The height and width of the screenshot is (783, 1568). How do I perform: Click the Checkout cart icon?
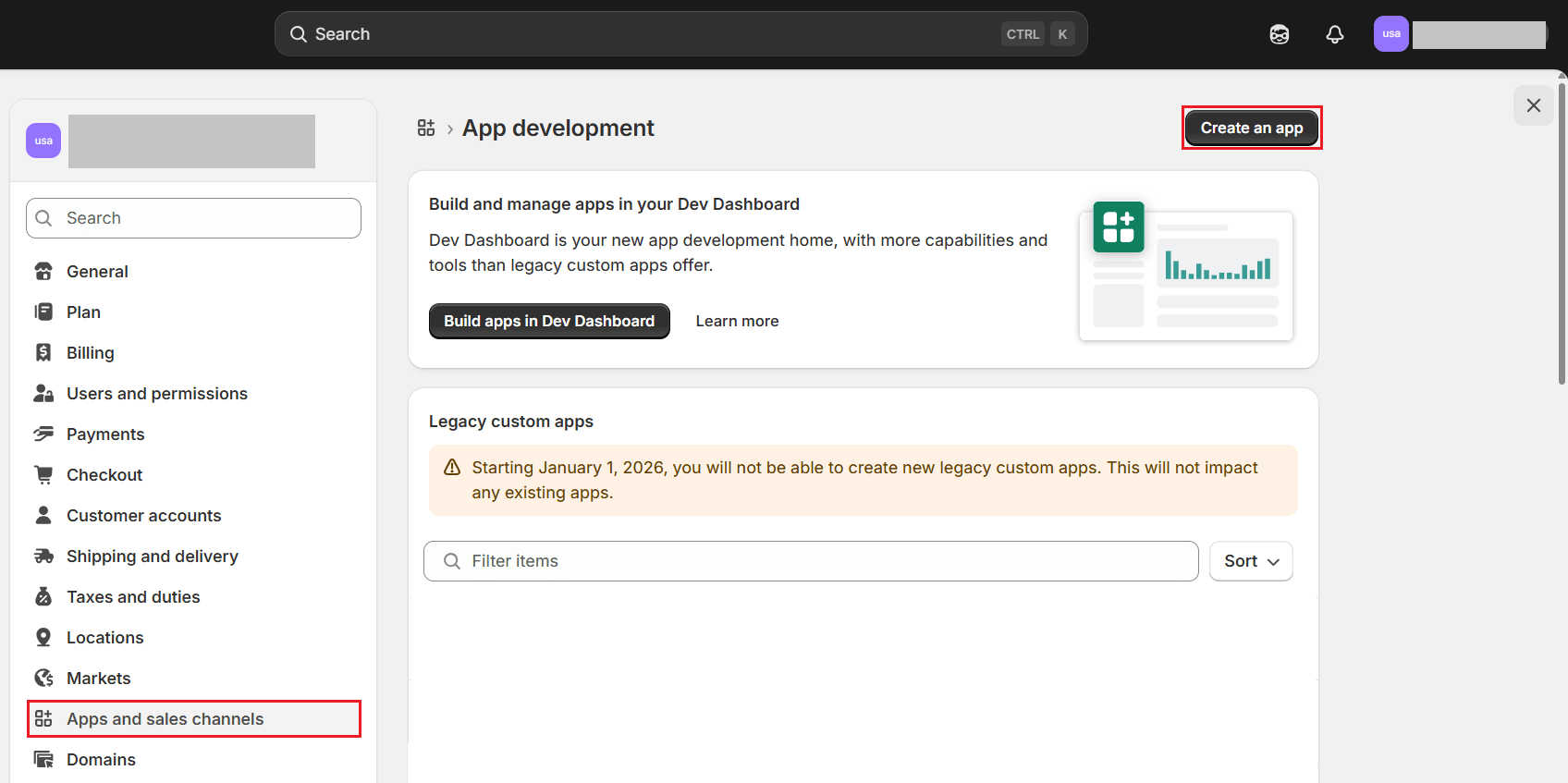pos(43,474)
